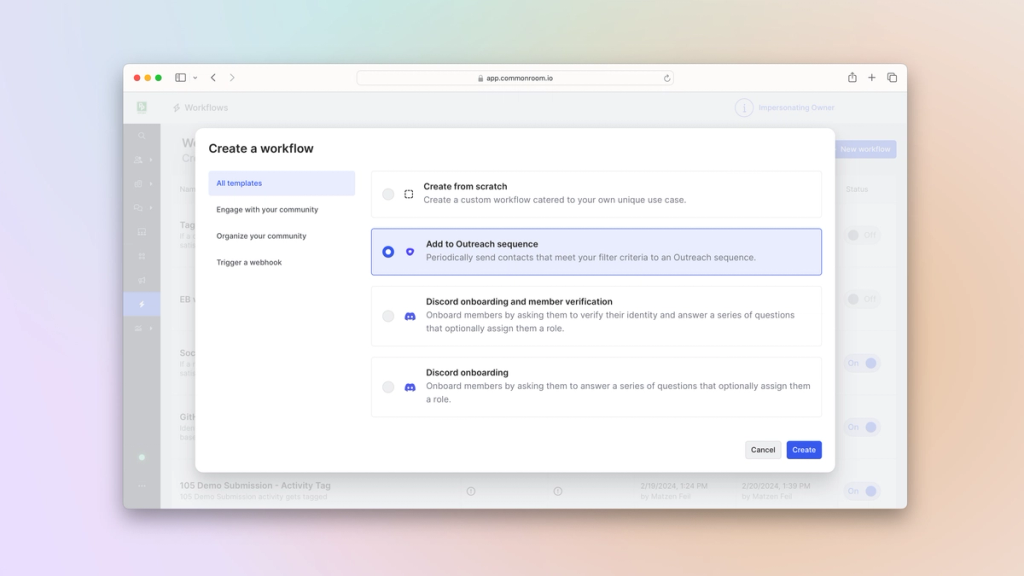This screenshot has width=1024, height=576.
Task: Select the Discord onboarding radio button
Action: tap(388, 387)
